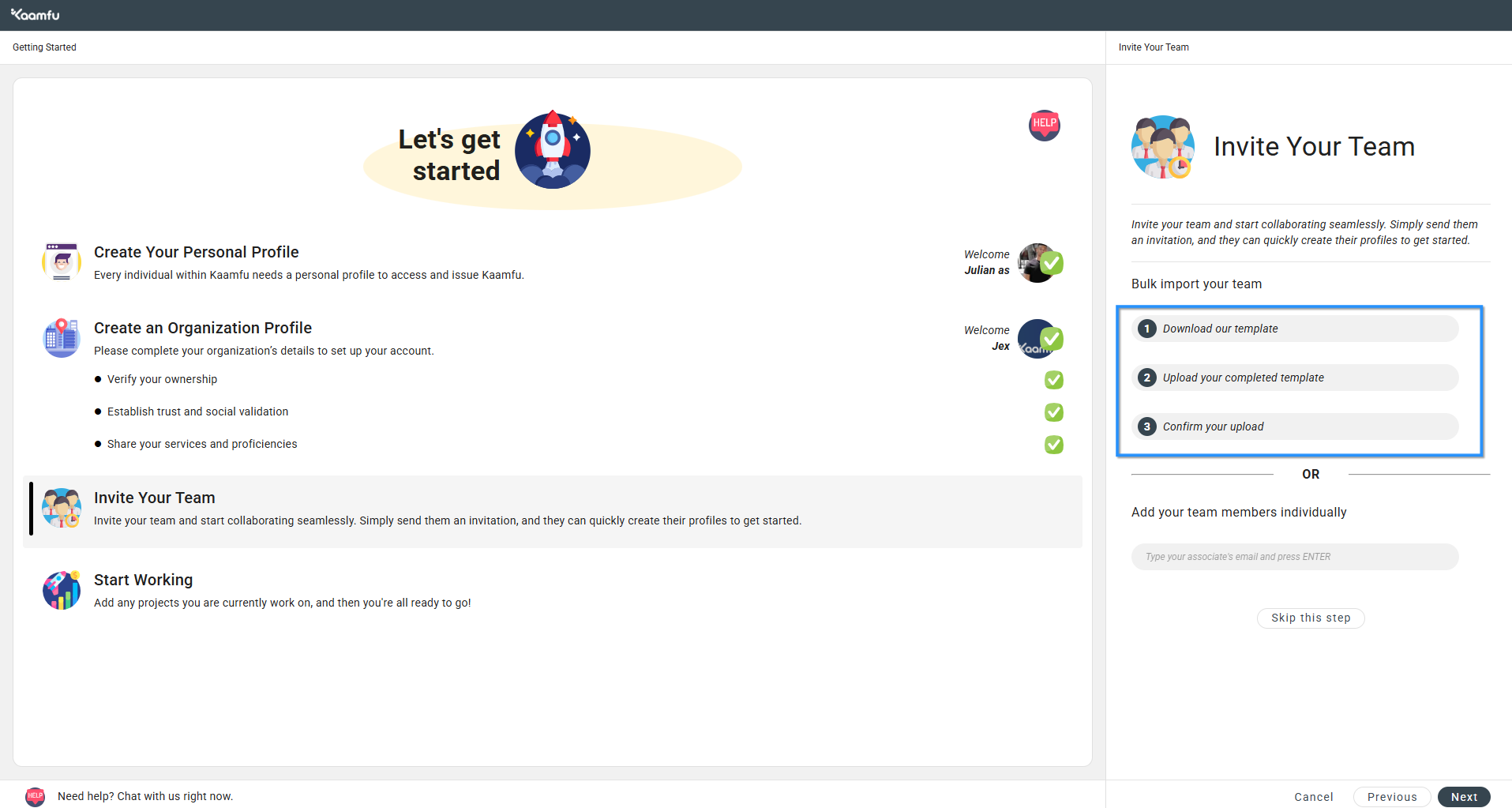Select the organization profile buildings icon
1512x808 pixels.
(x=62, y=338)
